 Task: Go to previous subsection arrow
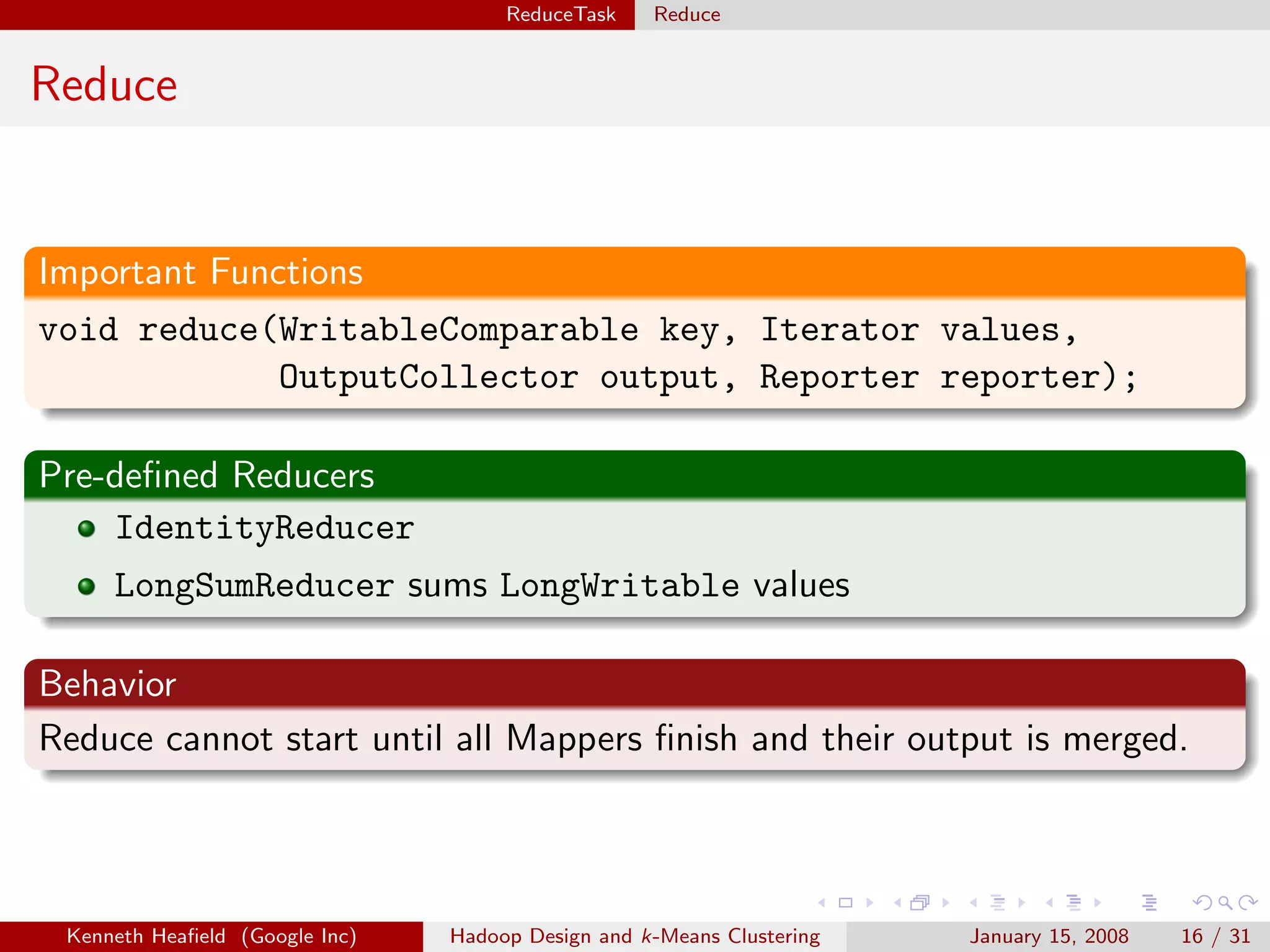point(973,903)
